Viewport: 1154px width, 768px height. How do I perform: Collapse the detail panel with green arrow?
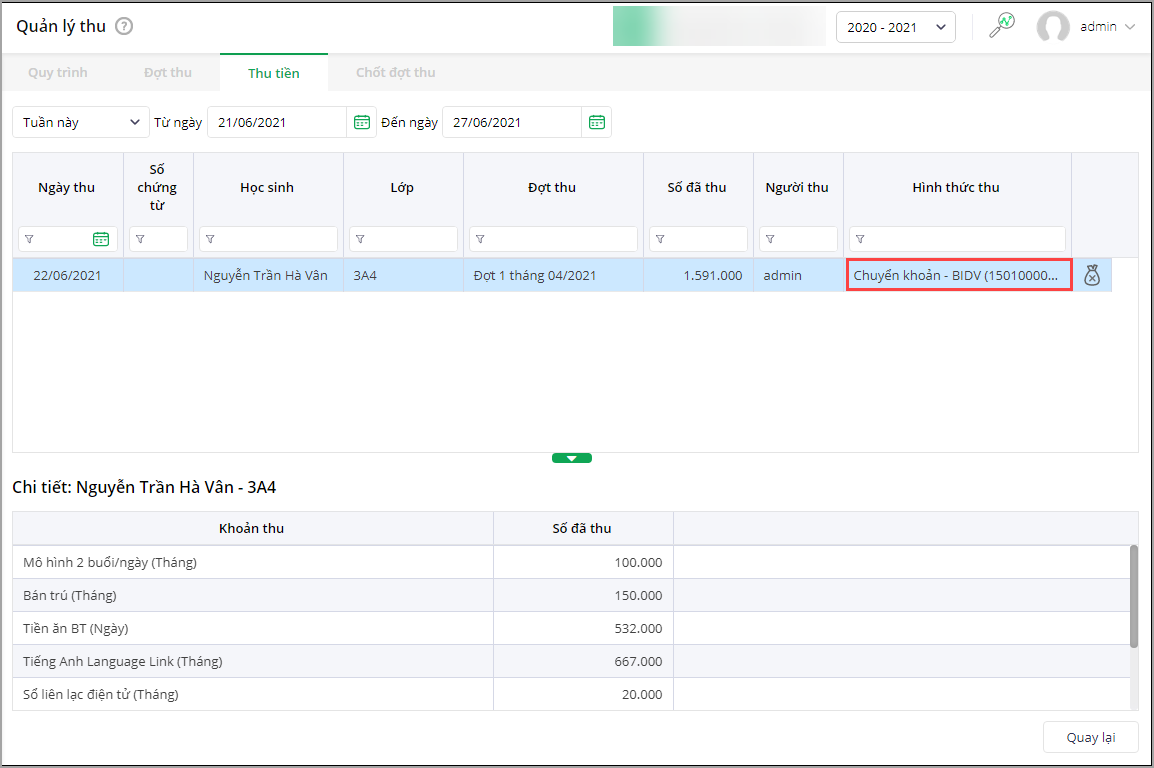click(x=572, y=458)
